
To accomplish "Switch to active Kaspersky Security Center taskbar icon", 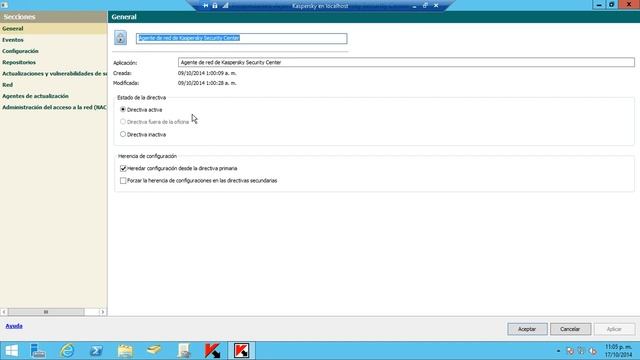I will pos(242,351).
